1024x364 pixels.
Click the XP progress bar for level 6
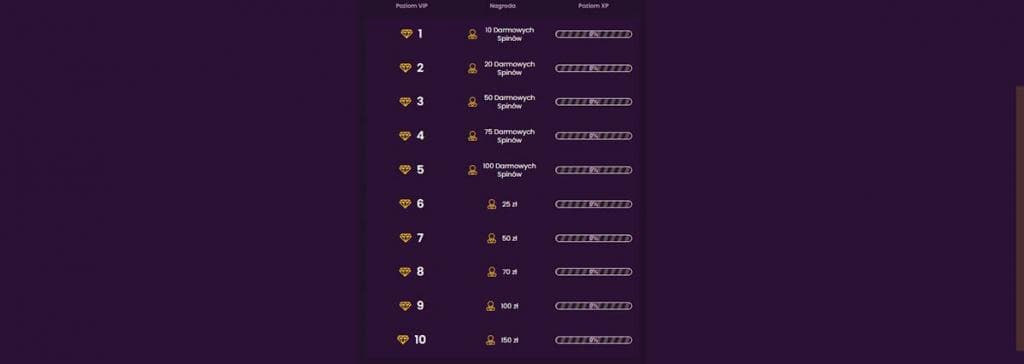(x=594, y=204)
